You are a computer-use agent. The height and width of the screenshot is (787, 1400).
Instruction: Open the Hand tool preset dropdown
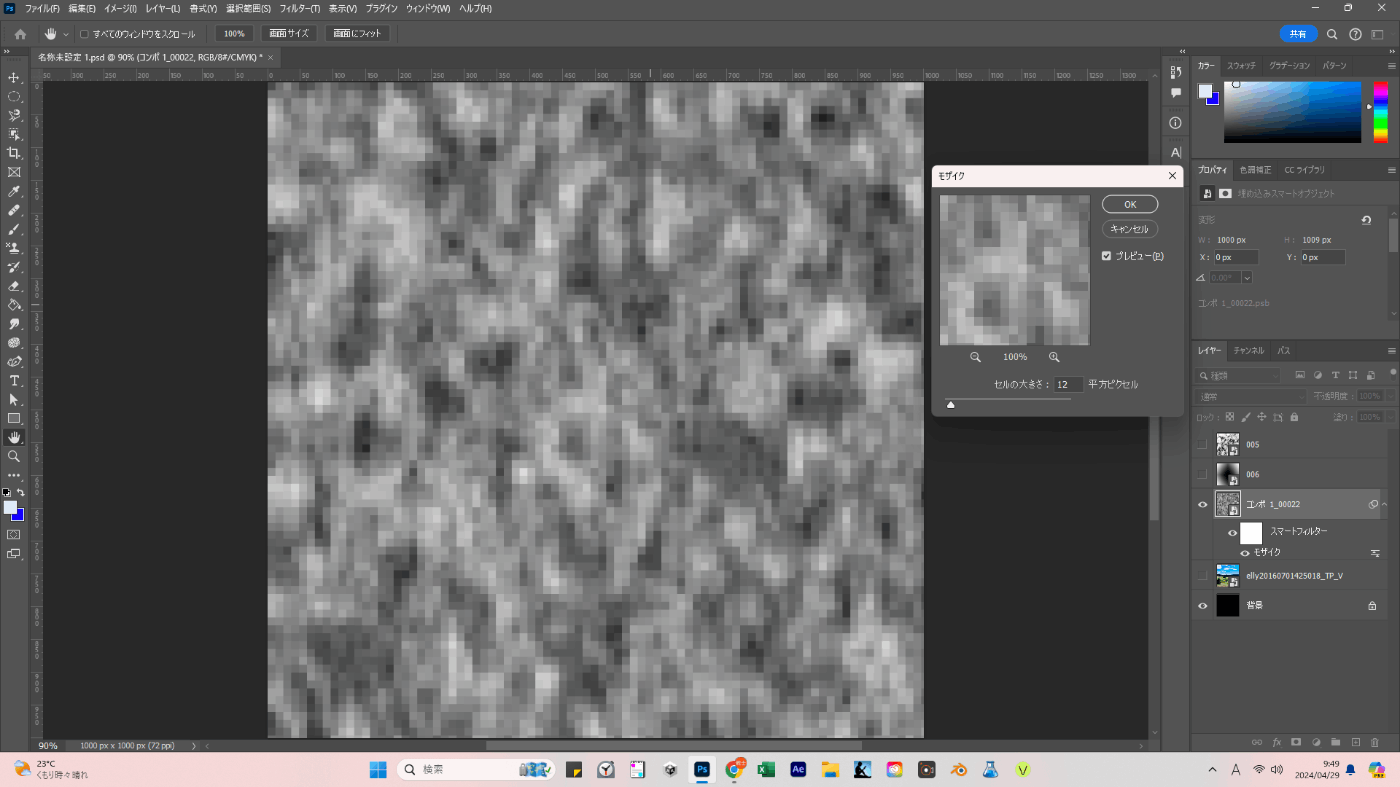pos(66,34)
